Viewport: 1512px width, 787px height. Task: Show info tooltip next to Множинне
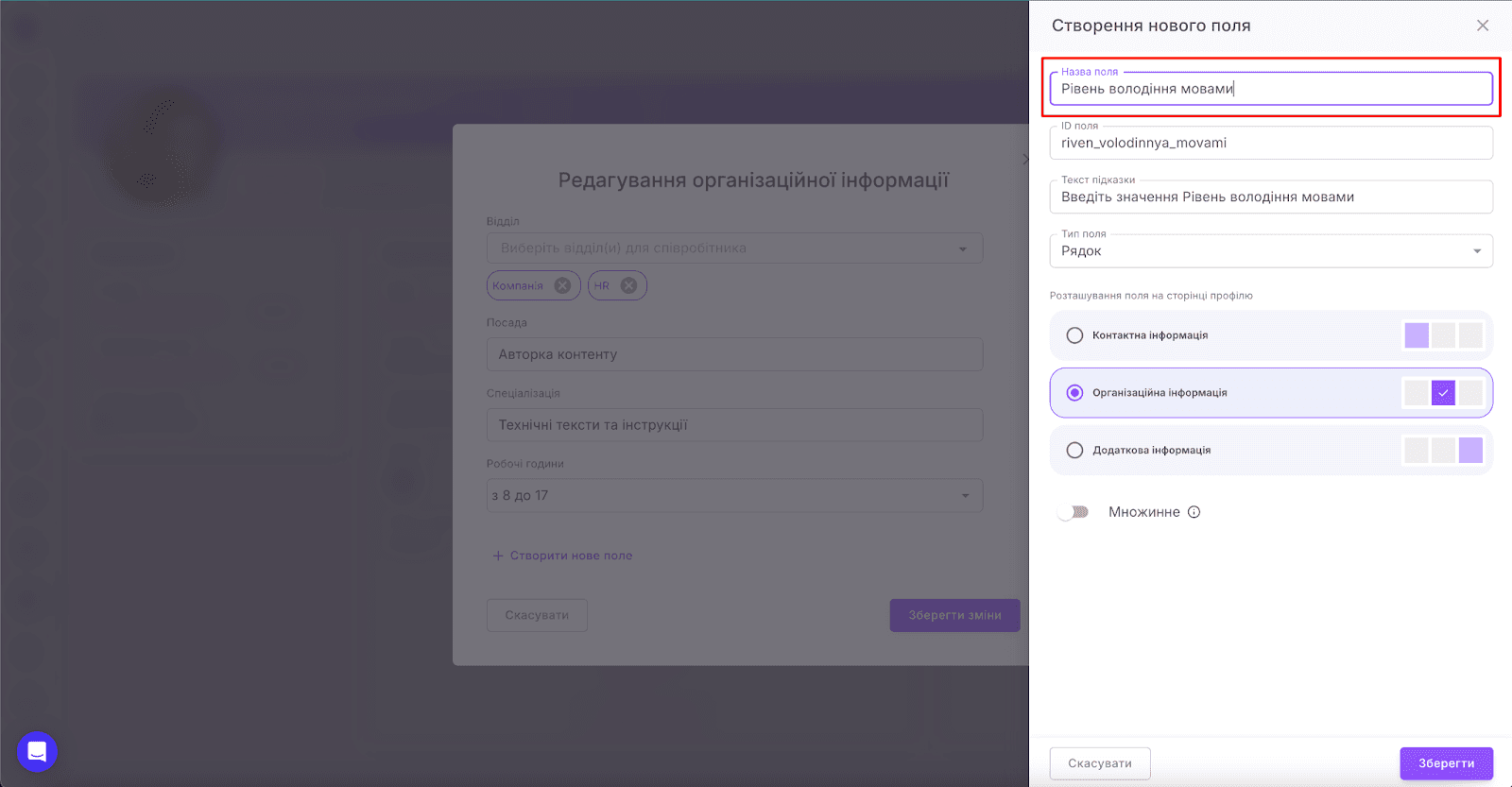1194,512
